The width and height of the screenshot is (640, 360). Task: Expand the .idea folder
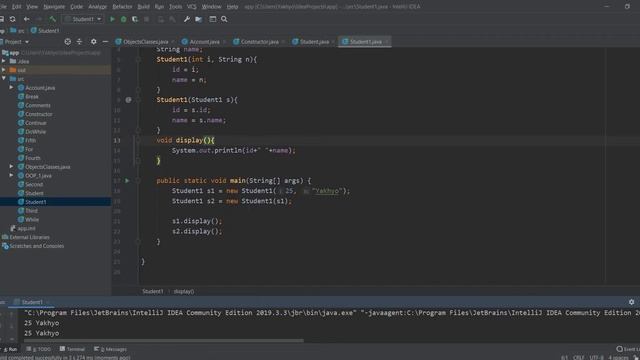[x=4, y=61]
